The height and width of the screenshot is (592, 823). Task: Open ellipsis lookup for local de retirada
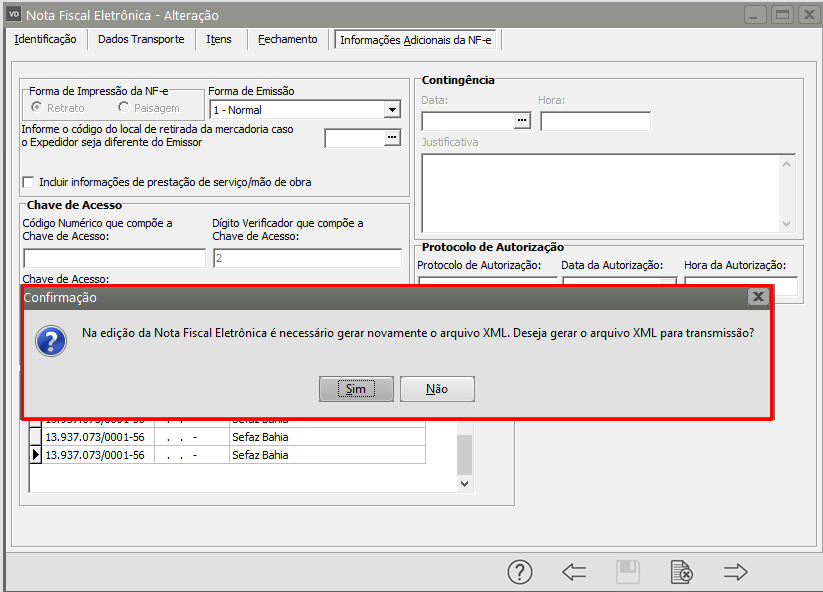click(393, 138)
